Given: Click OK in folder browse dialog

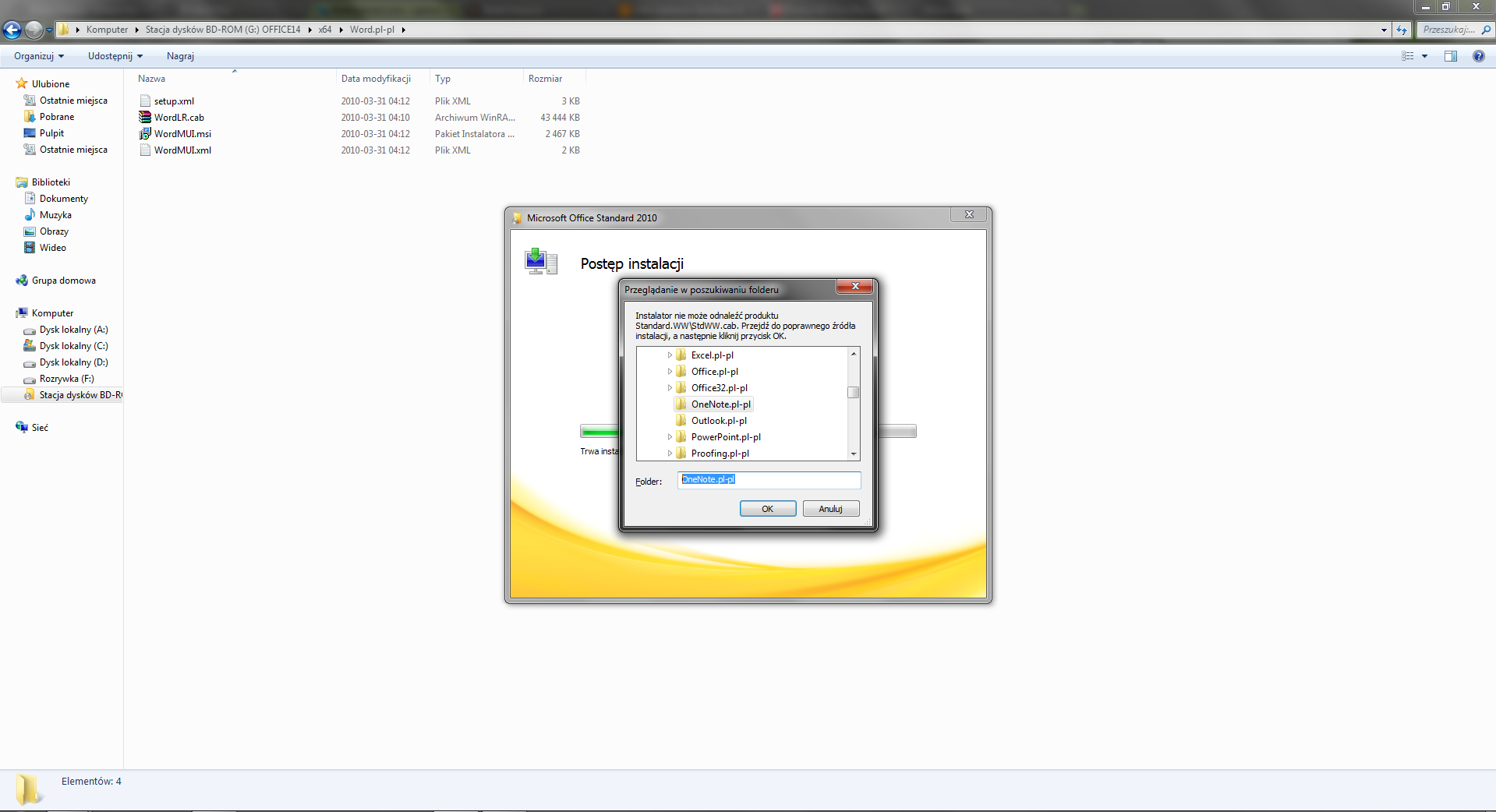Looking at the screenshot, I should coord(768,509).
